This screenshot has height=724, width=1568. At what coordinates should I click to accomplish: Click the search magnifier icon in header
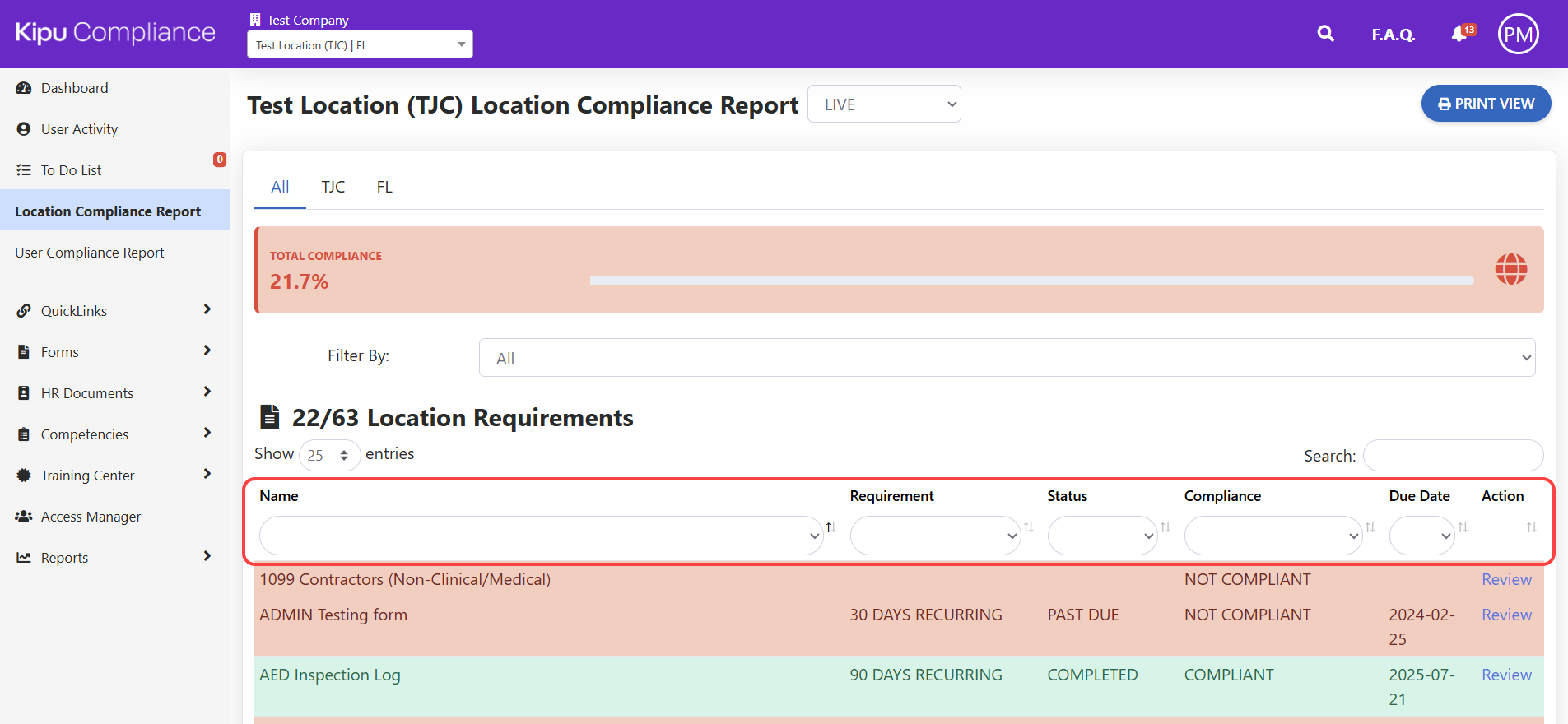point(1325,34)
